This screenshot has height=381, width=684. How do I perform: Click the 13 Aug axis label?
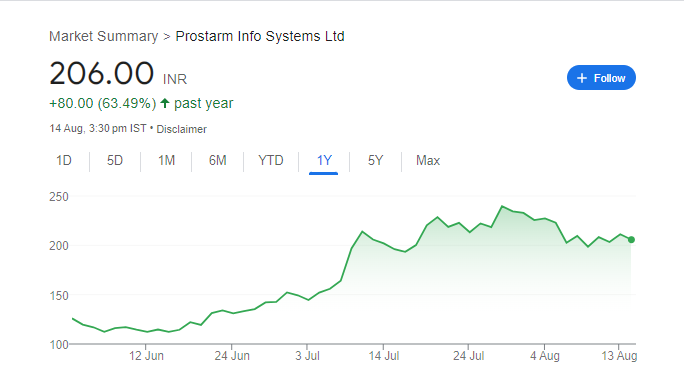619,356
